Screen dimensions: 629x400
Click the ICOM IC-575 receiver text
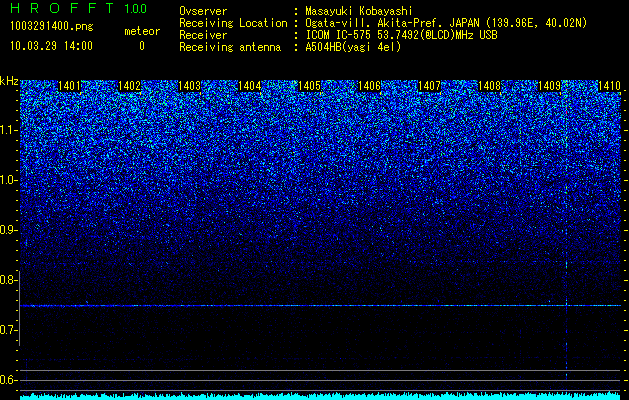tap(401, 35)
